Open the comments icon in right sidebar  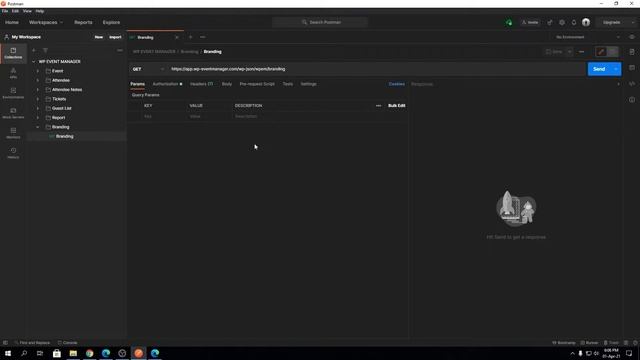pos(632,68)
